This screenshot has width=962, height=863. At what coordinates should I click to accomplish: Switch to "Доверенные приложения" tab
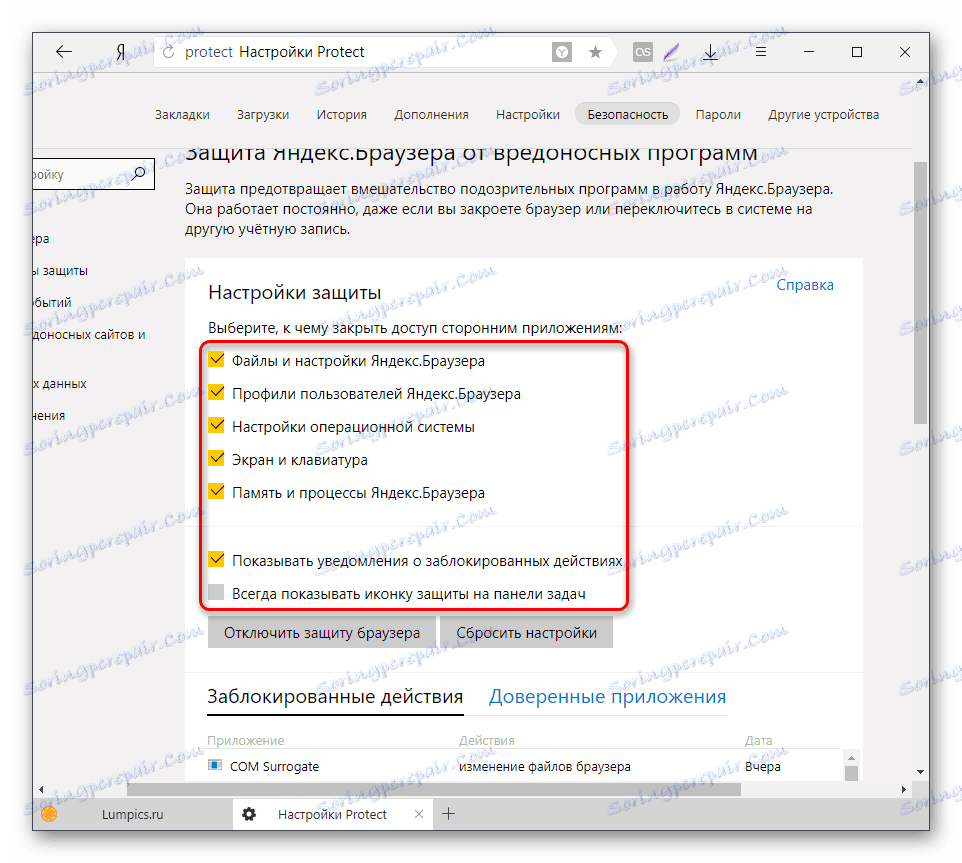coord(607,697)
